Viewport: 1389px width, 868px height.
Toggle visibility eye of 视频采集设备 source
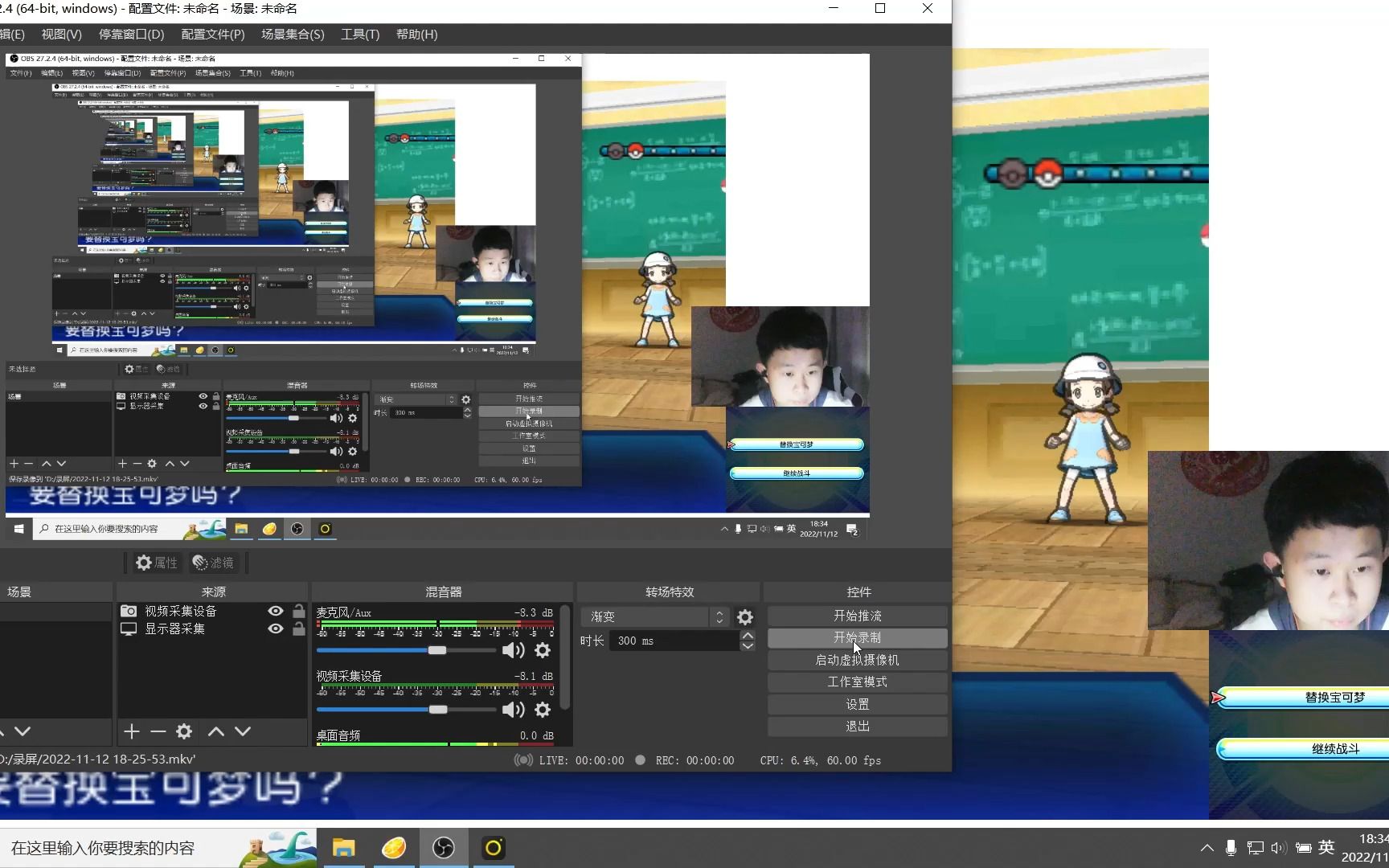(276, 611)
